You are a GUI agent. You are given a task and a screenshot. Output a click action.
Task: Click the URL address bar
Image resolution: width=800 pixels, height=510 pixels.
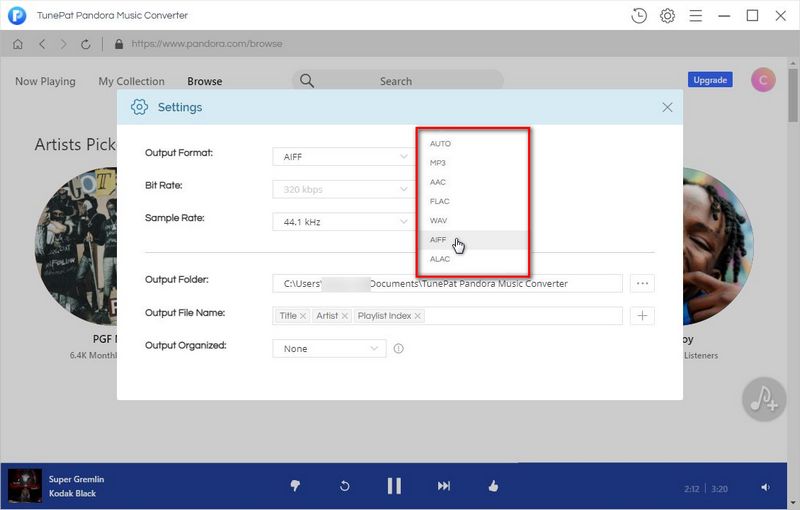207,44
